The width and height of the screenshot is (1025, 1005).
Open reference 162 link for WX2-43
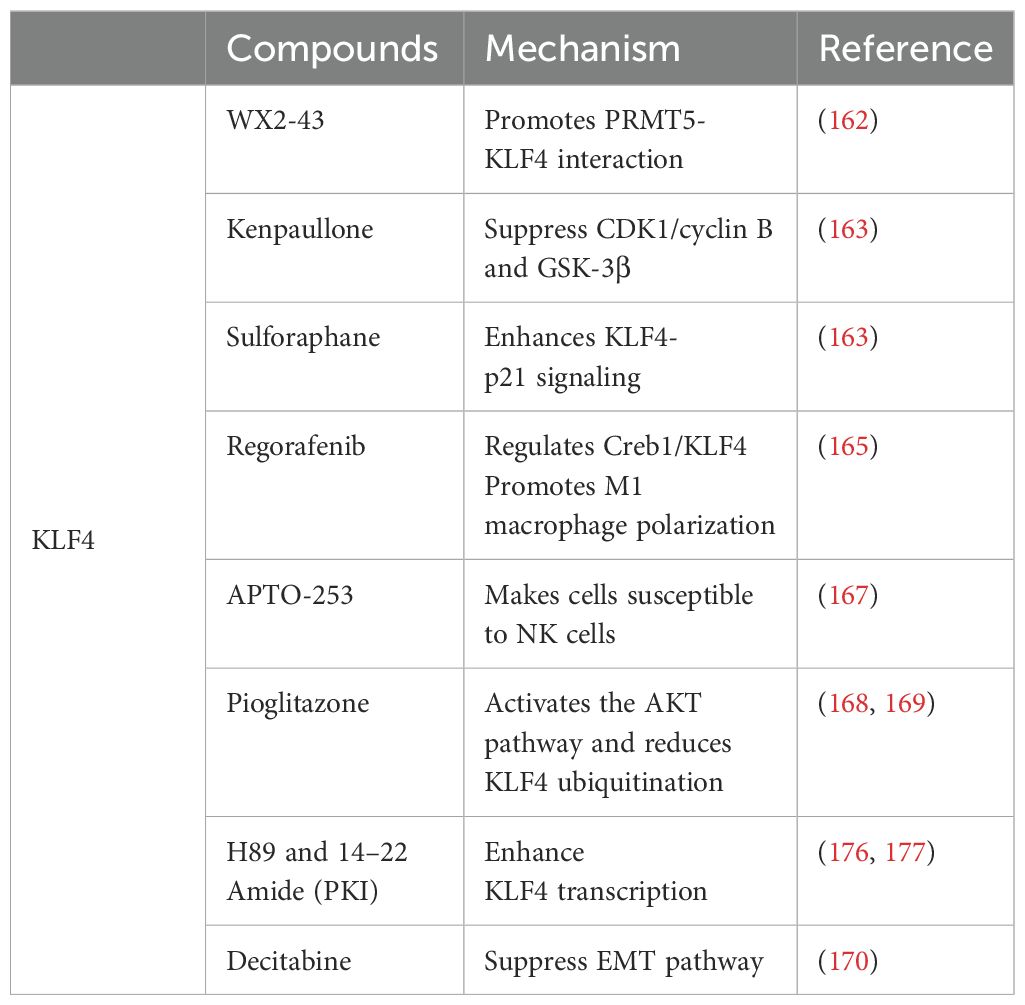pyautogui.click(x=848, y=121)
